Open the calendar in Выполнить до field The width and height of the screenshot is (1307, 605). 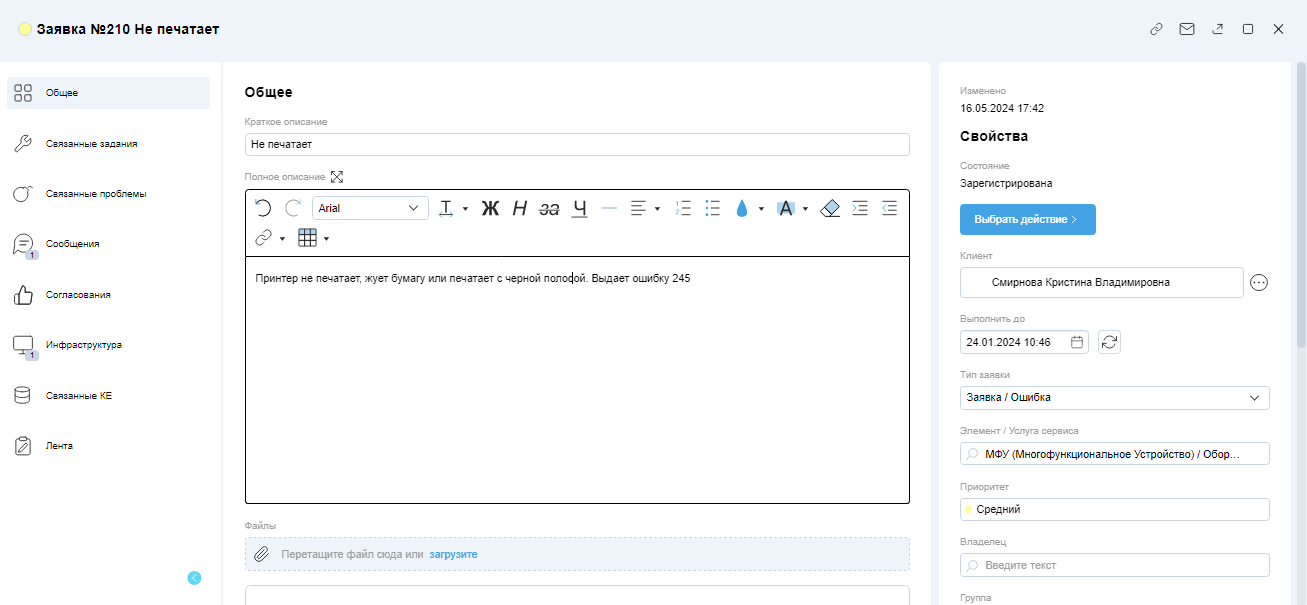pos(1077,342)
